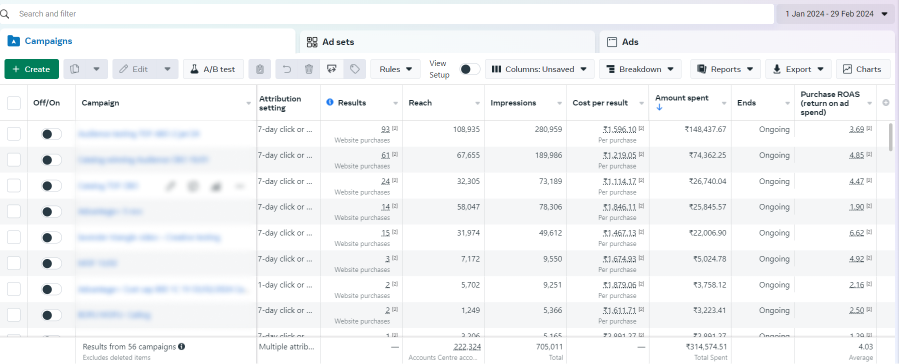Click the pencil edit icon in third campaign row
This screenshot has height=364, width=899.
click(x=170, y=186)
